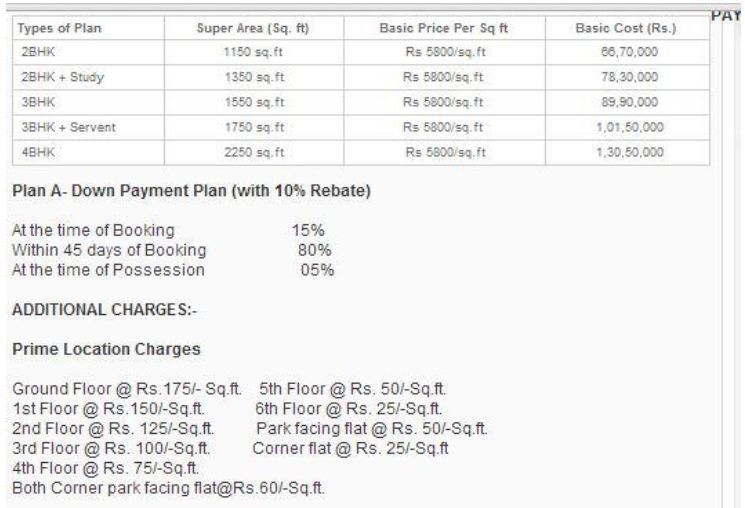Click the 2250 sq.ft super area cell
Image resolution: width=745 pixels, height=508 pixels.
(x=255, y=152)
